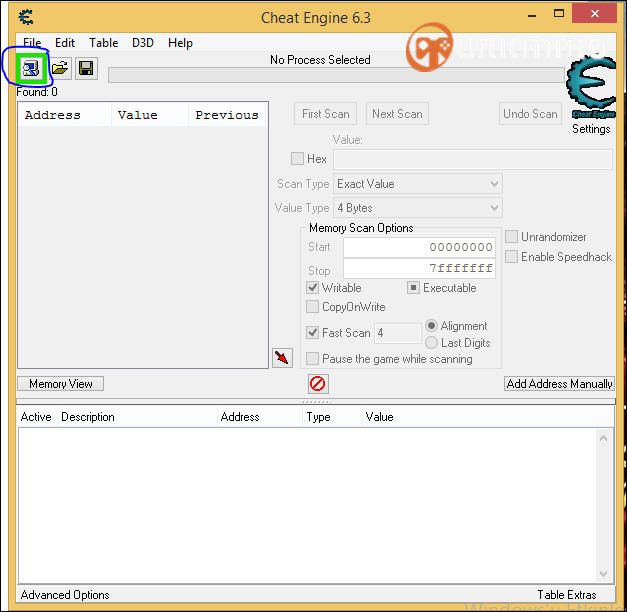This screenshot has height=612, width=627.
Task: Open Memory View
Action: 61,384
